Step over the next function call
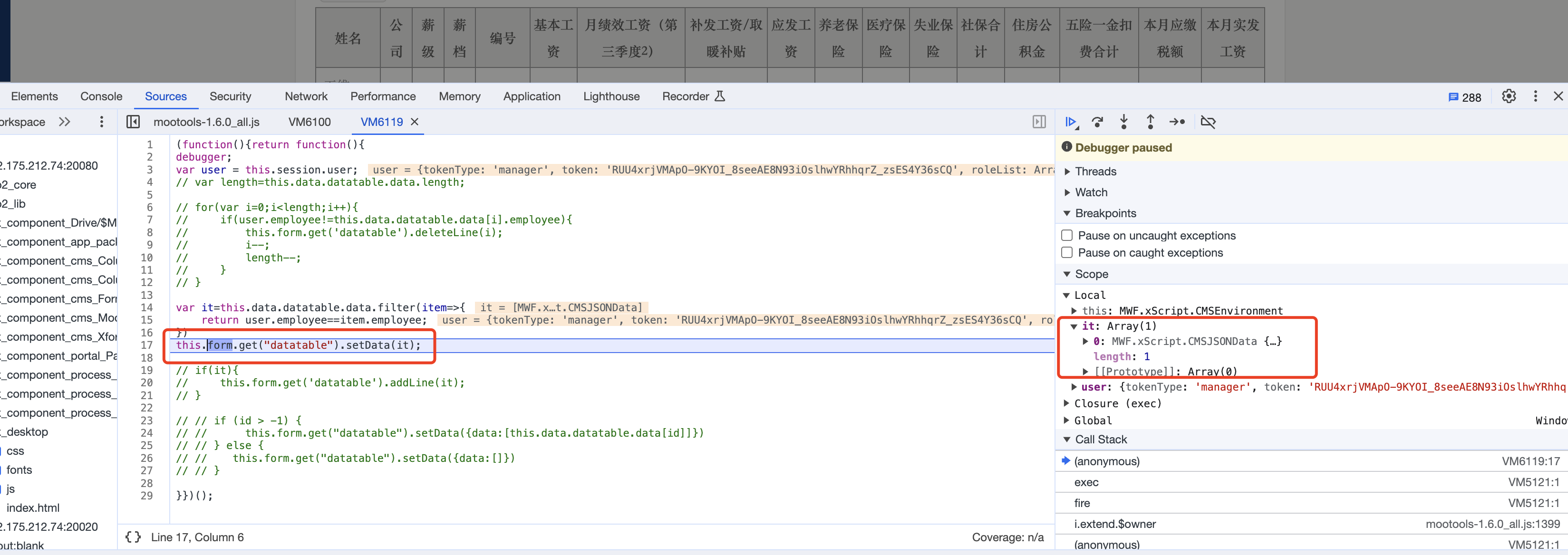Image resolution: width=1568 pixels, height=555 pixels. (x=1097, y=122)
